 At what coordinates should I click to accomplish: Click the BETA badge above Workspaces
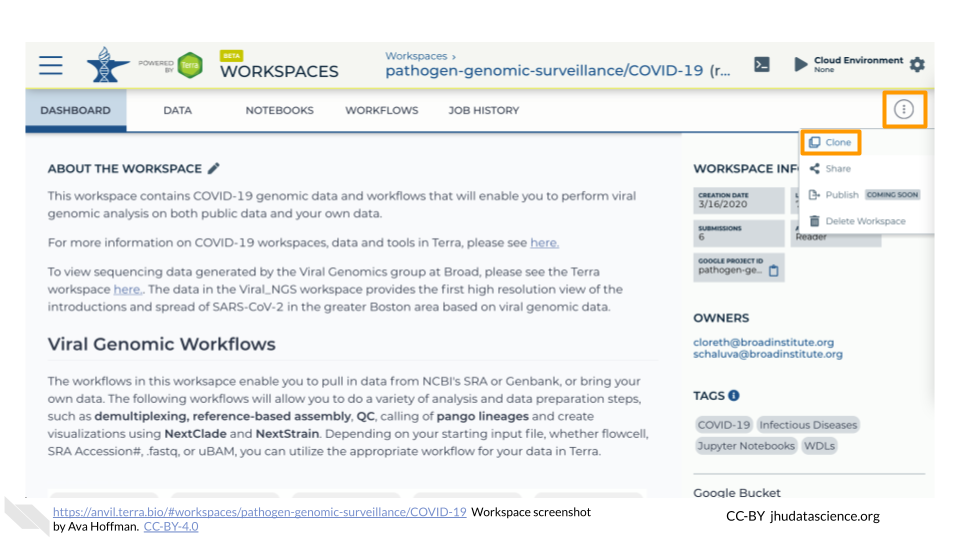pos(231,56)
